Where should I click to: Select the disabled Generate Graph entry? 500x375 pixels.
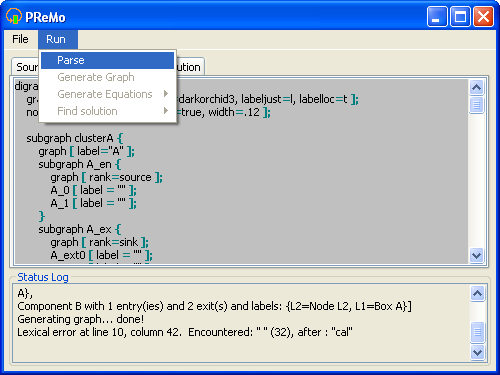[x=107, y=77]
